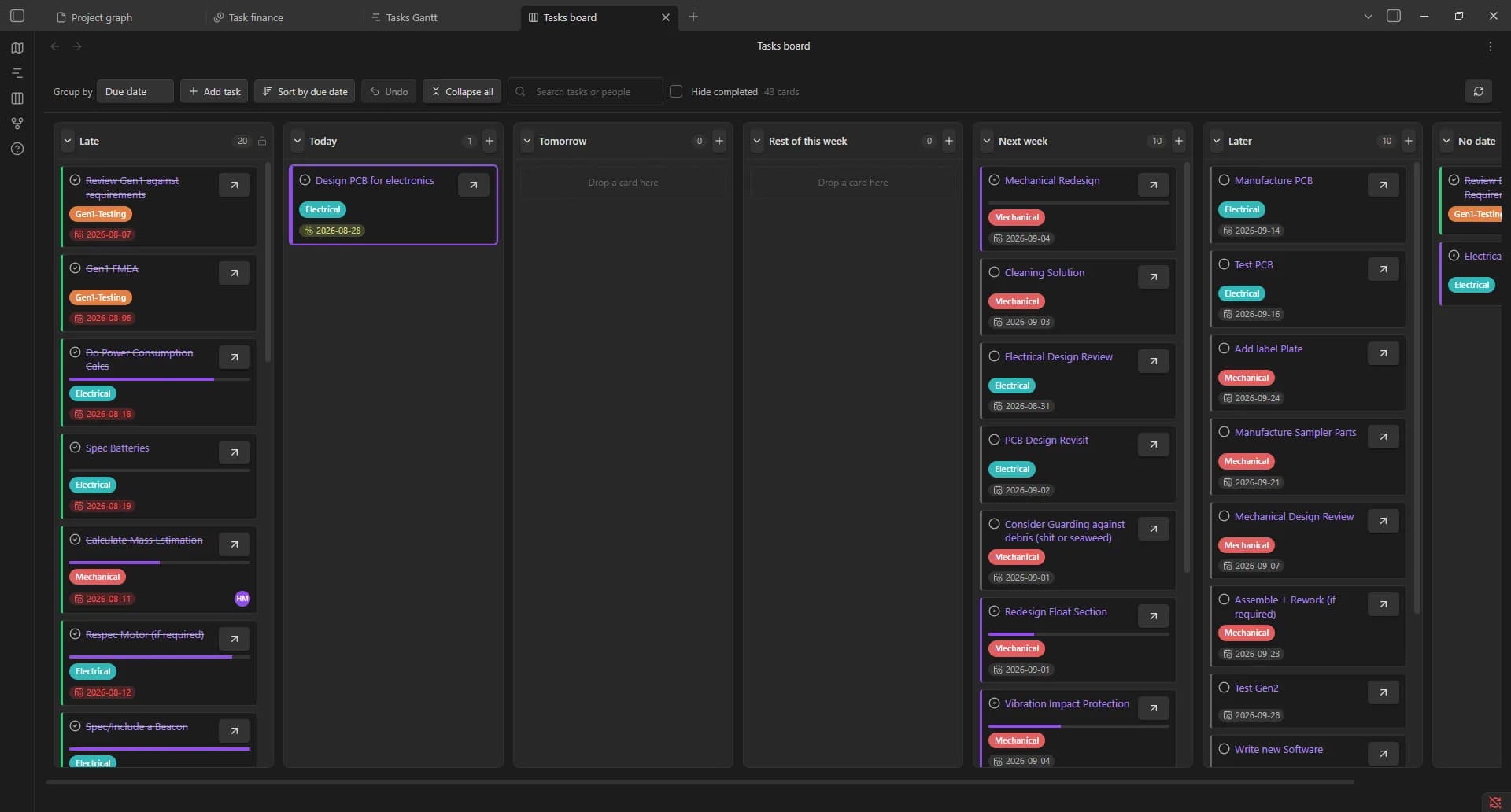Viewport: 1511px width, 812px height.
Task: Open the Gen1 FMEA card arrow icon
Action: click(x=234, y=273)
